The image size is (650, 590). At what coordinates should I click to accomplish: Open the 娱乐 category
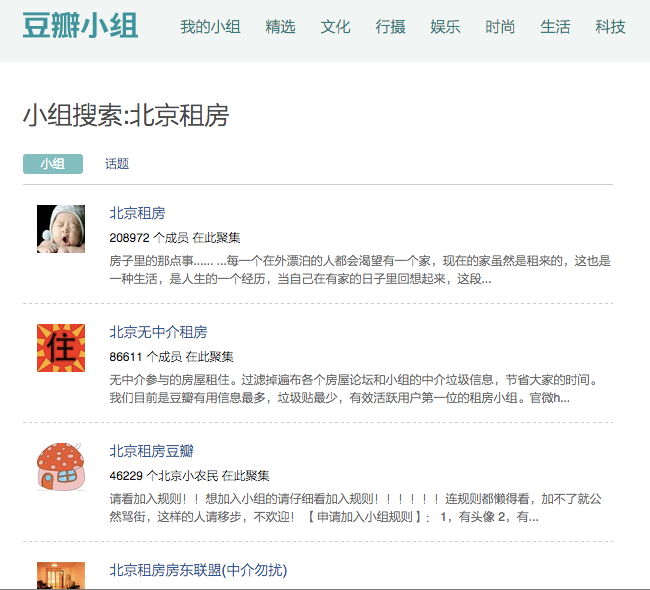tap(445, 27)
